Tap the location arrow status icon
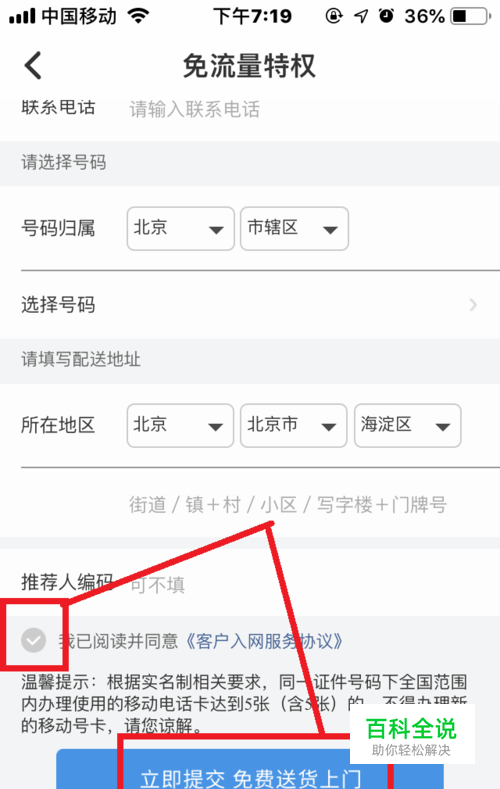The image size is (500, 789). 361,16
